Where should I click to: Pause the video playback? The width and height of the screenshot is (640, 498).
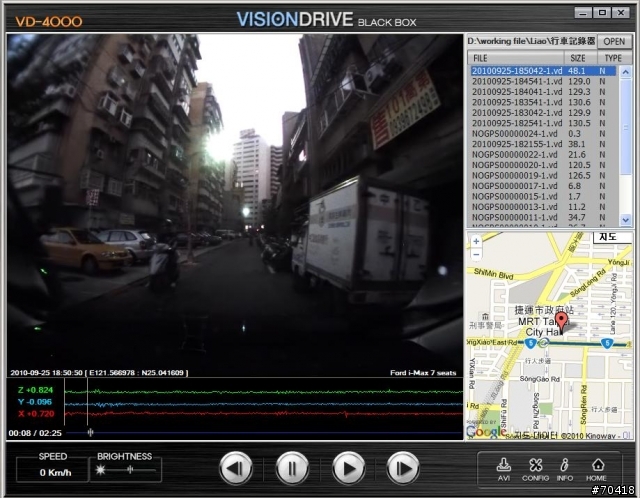(x=292, y=468)
